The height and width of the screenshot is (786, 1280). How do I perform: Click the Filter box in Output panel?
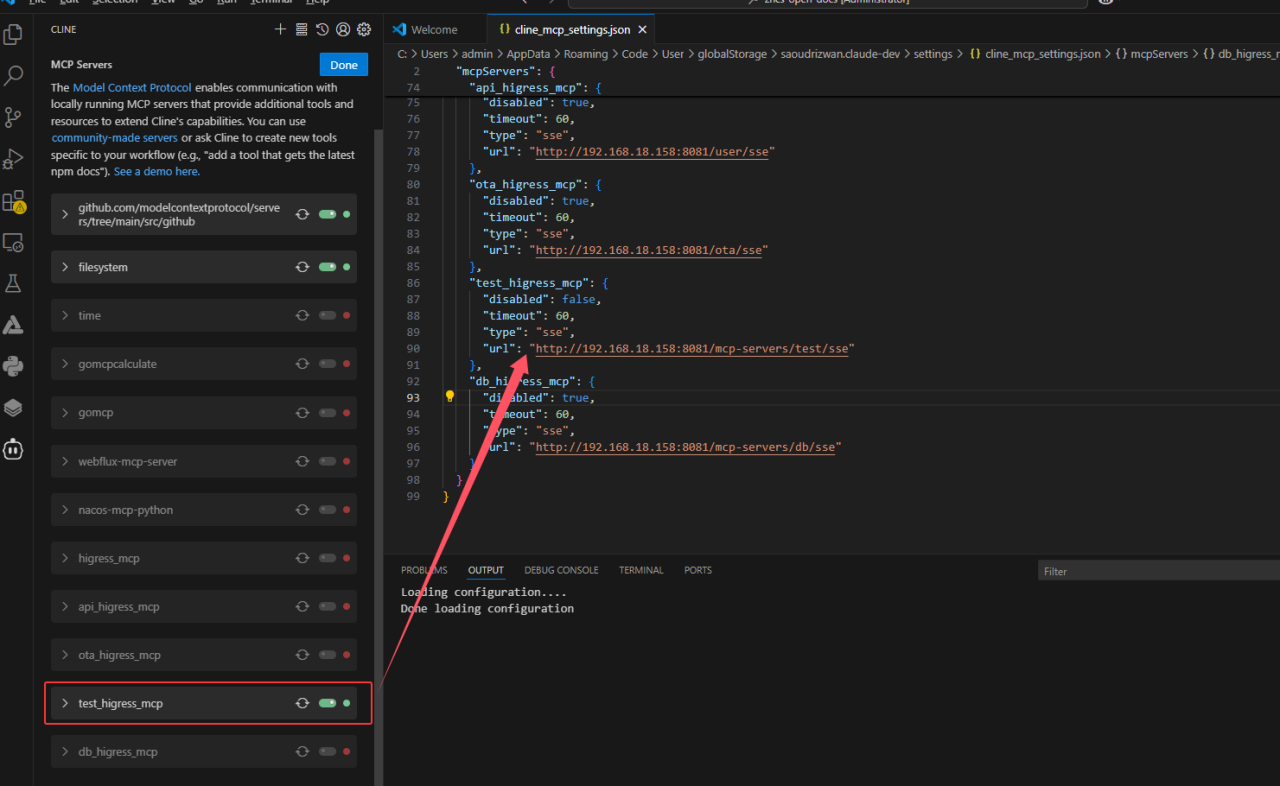tap(1159, 571)
